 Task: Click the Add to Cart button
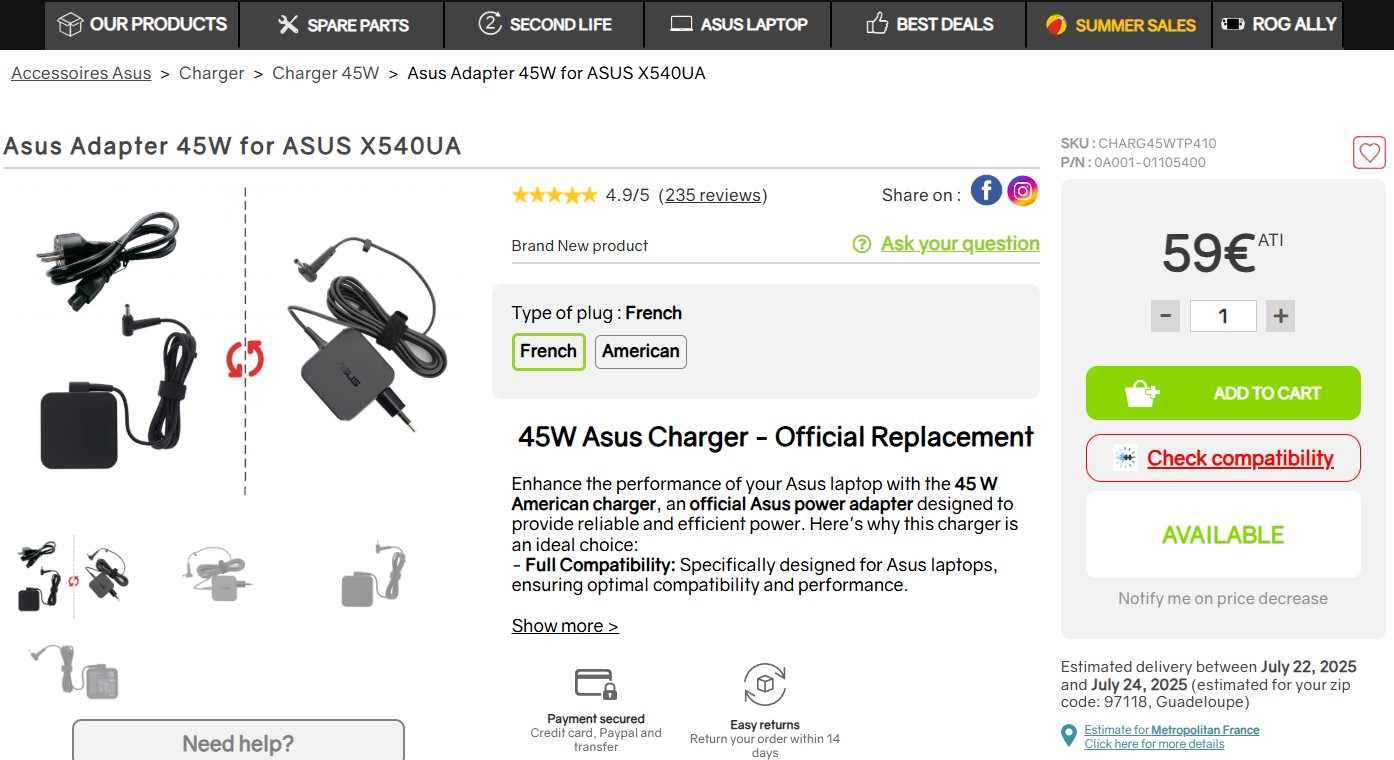1223,393
